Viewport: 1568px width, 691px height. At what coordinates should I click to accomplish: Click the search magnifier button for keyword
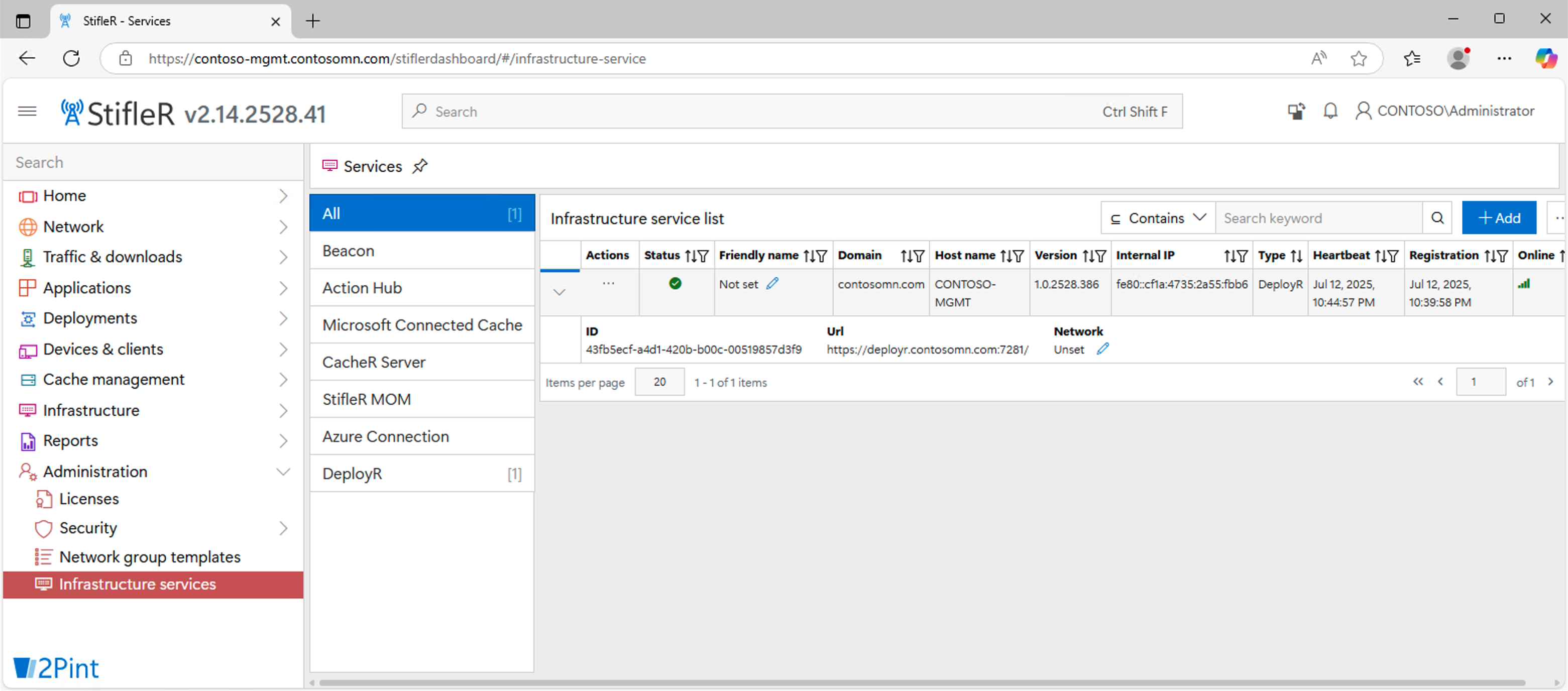1437,218
